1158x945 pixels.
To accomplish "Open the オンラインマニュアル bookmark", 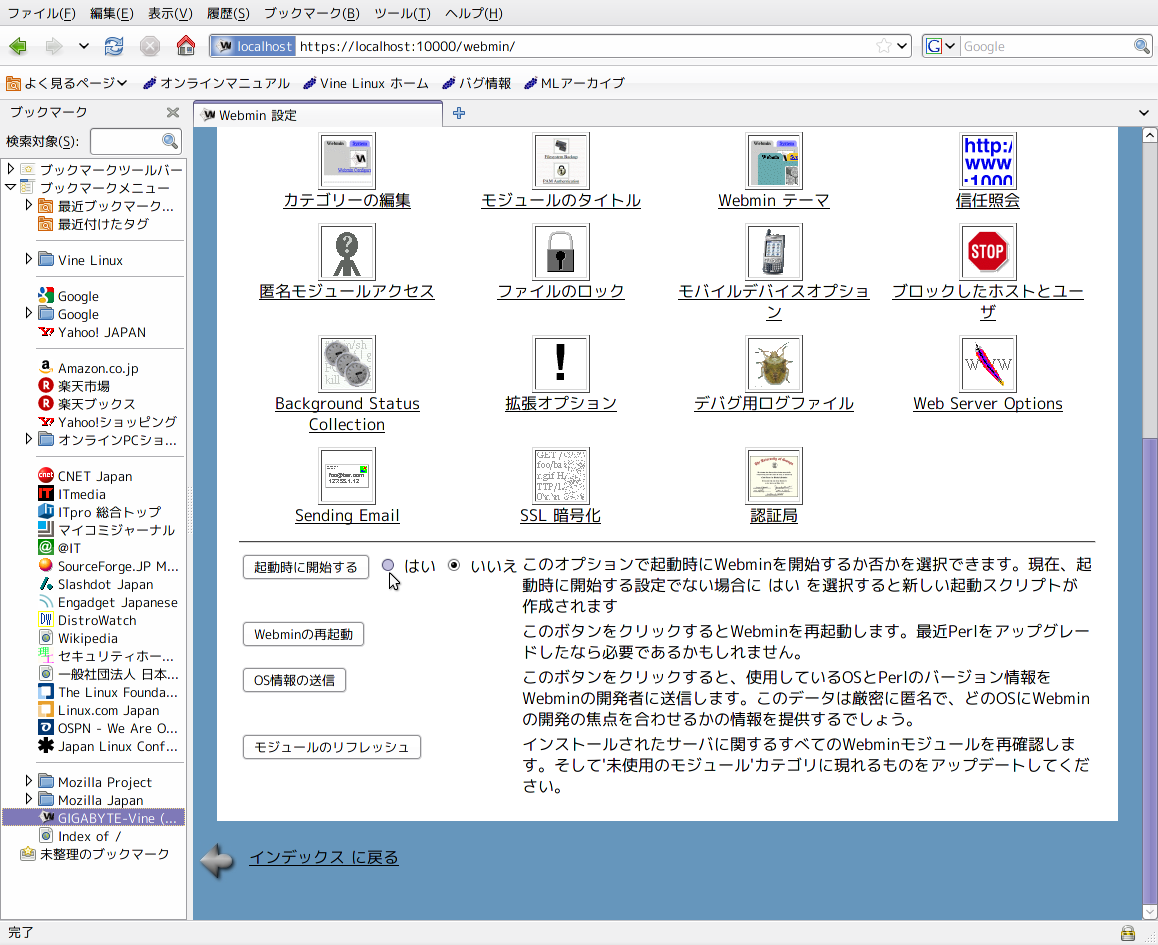I will [x=216, y=83].
